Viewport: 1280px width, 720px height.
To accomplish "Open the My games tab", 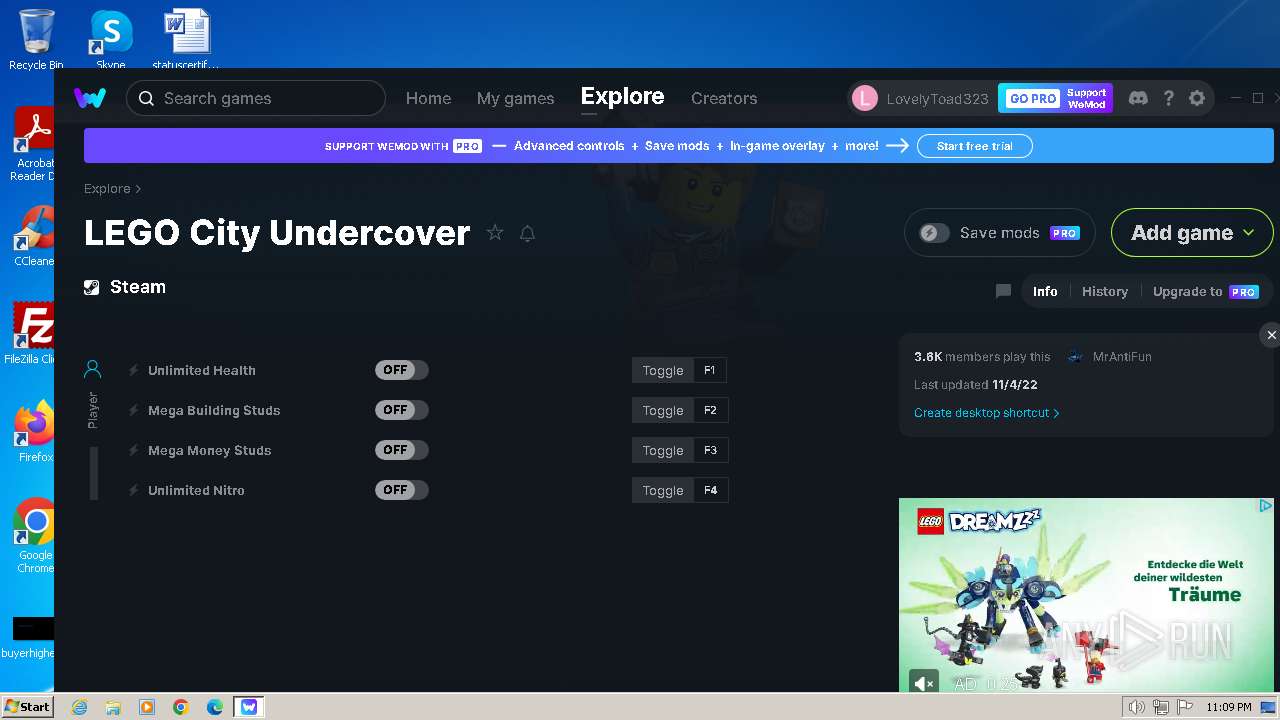I will coord(515,98).
